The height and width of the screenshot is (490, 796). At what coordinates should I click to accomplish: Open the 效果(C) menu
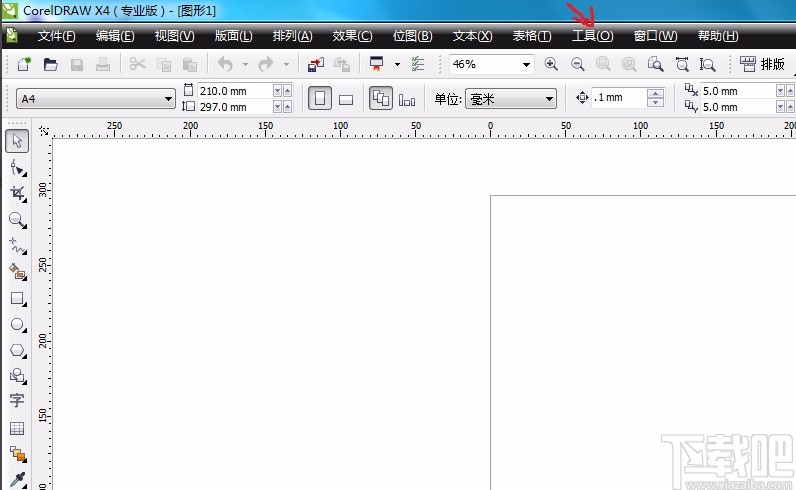[352, 36]
